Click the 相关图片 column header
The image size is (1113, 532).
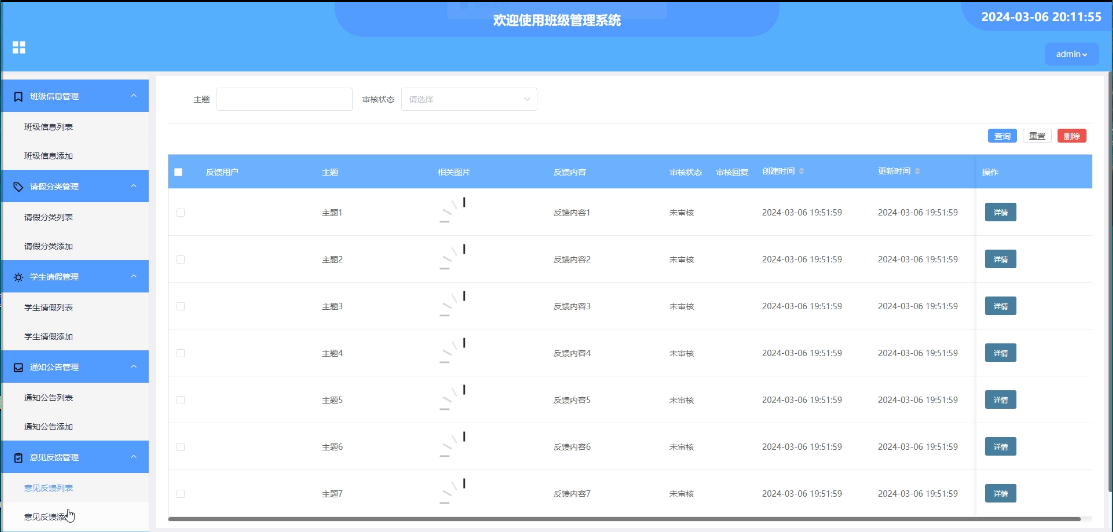point(454,172)
